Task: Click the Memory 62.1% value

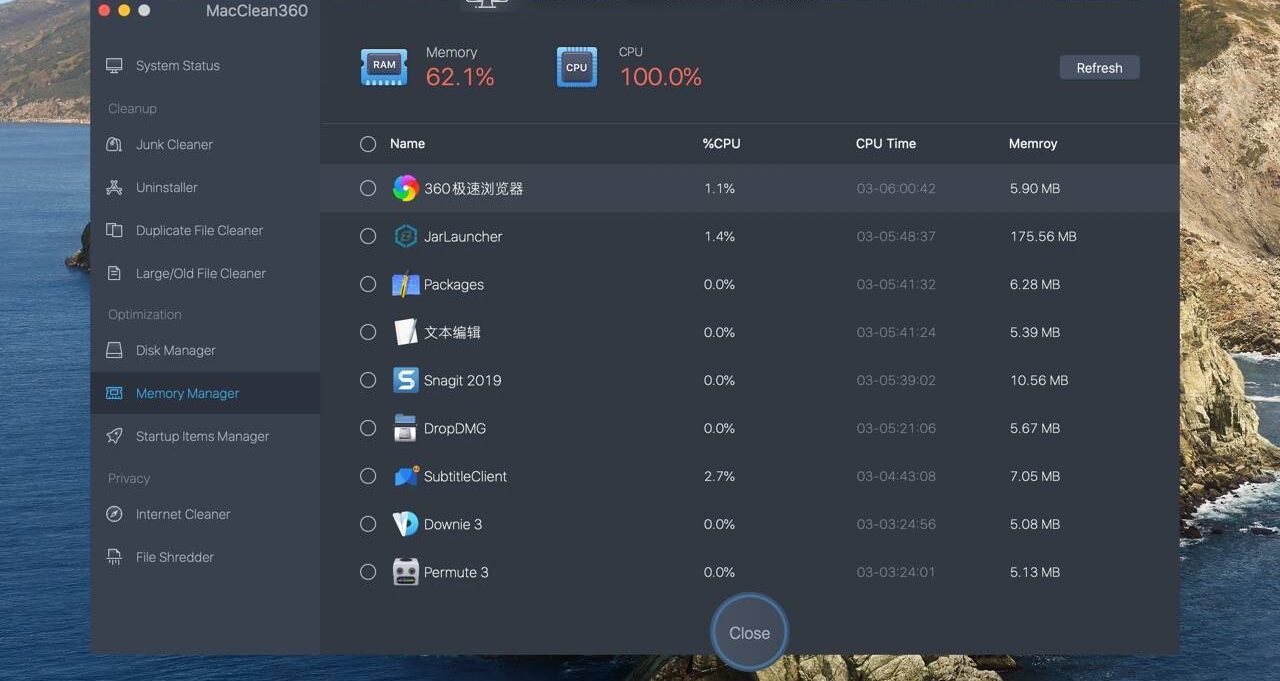Action: tap(460, 77)
